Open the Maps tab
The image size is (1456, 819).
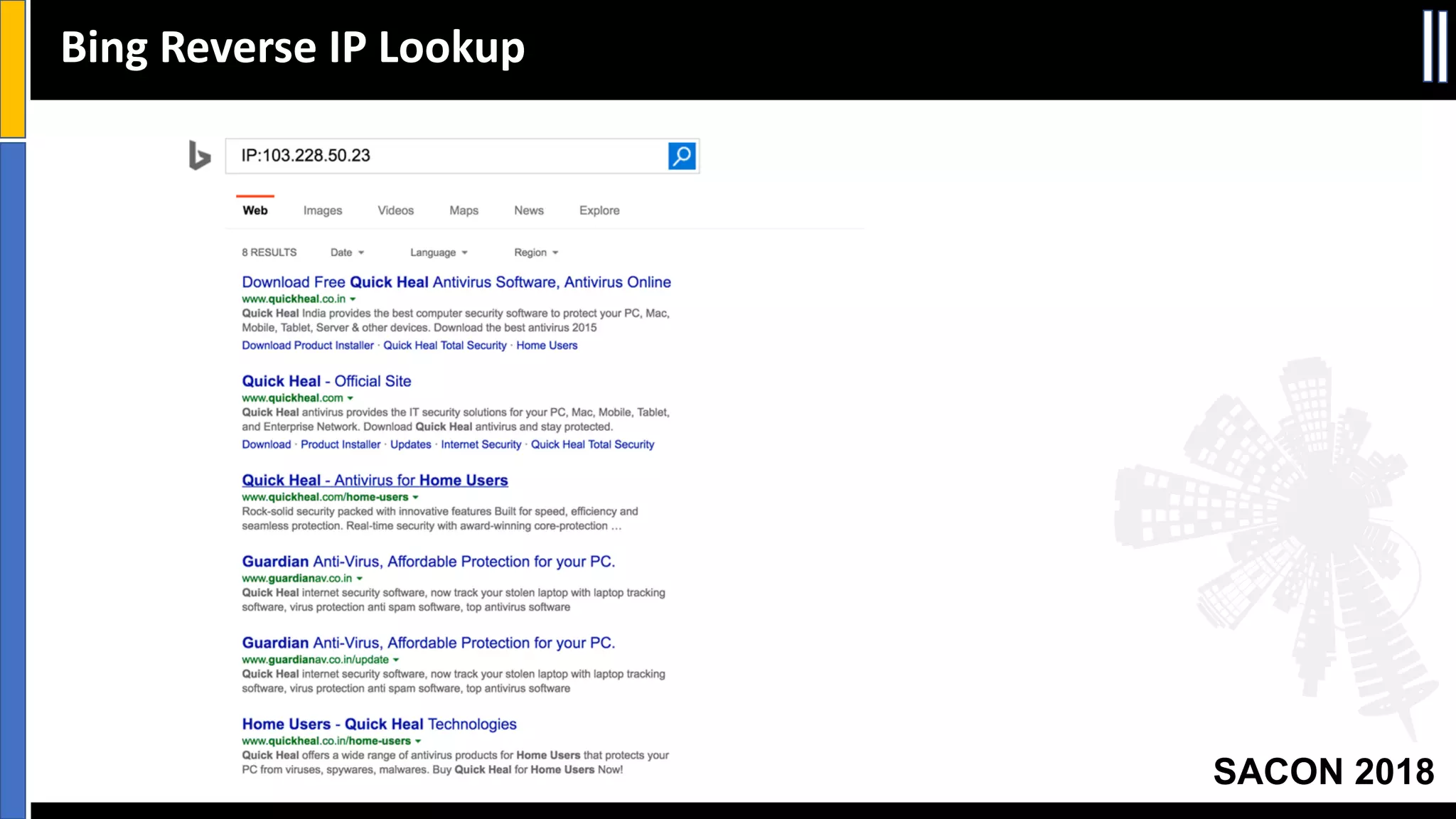point(464,210)
